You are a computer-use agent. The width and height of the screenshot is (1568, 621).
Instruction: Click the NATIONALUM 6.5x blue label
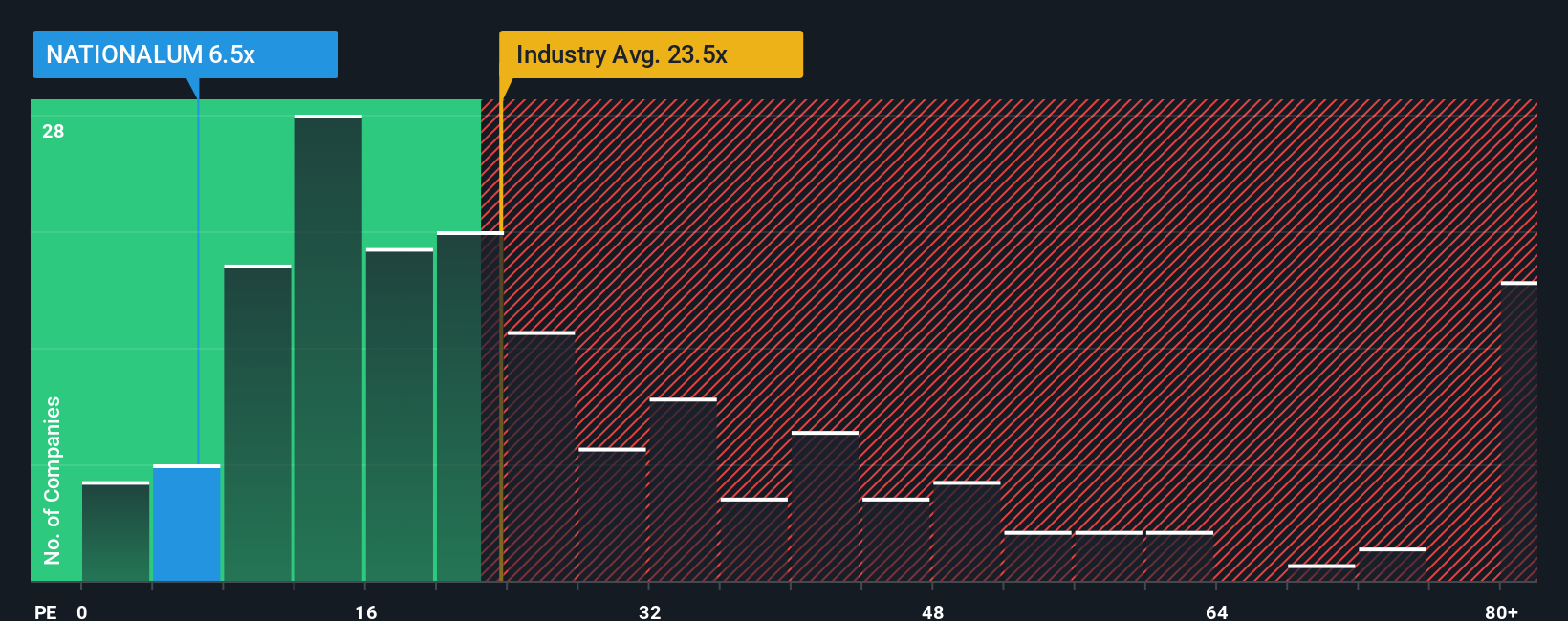(x=185, y=54)
